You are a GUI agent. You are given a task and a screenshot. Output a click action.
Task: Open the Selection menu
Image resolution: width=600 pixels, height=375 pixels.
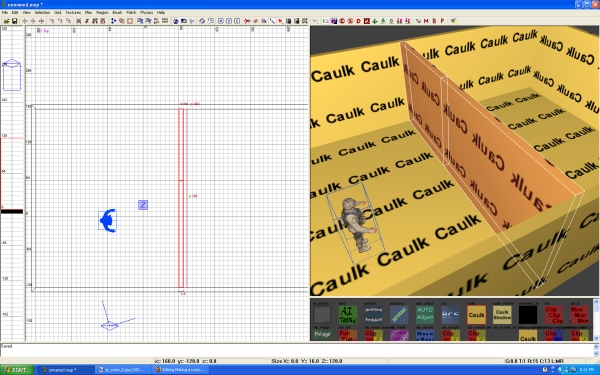click(x=42, y=13)
